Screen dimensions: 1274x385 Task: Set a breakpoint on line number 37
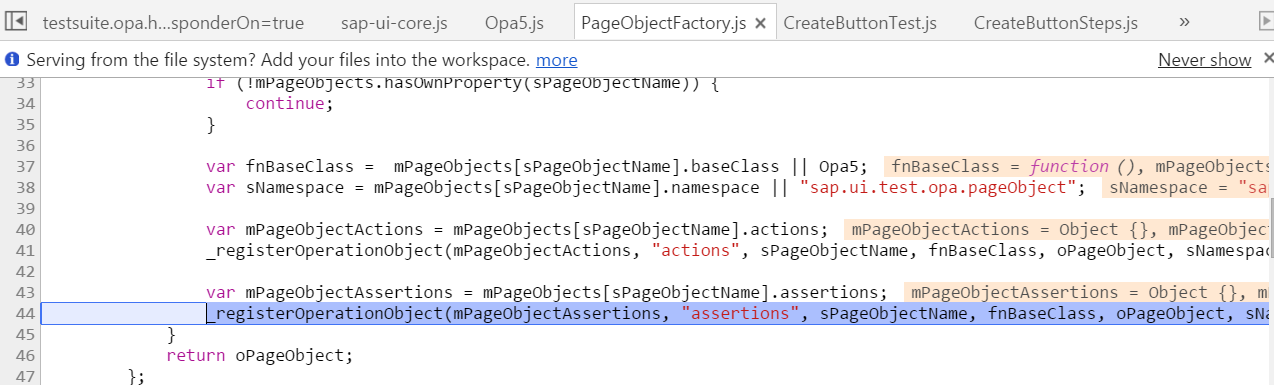26,166
